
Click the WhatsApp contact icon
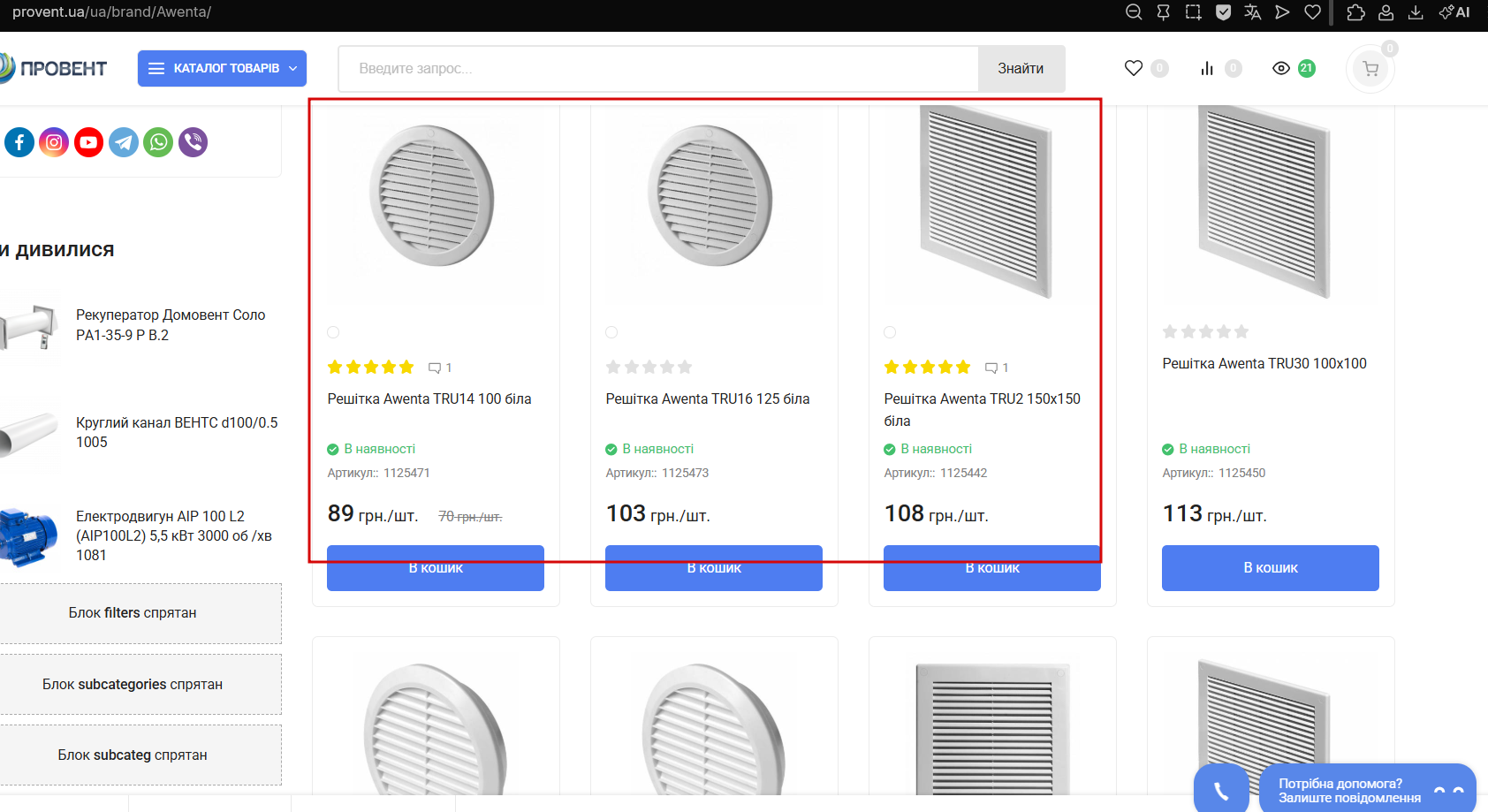[x=158, y=142]
